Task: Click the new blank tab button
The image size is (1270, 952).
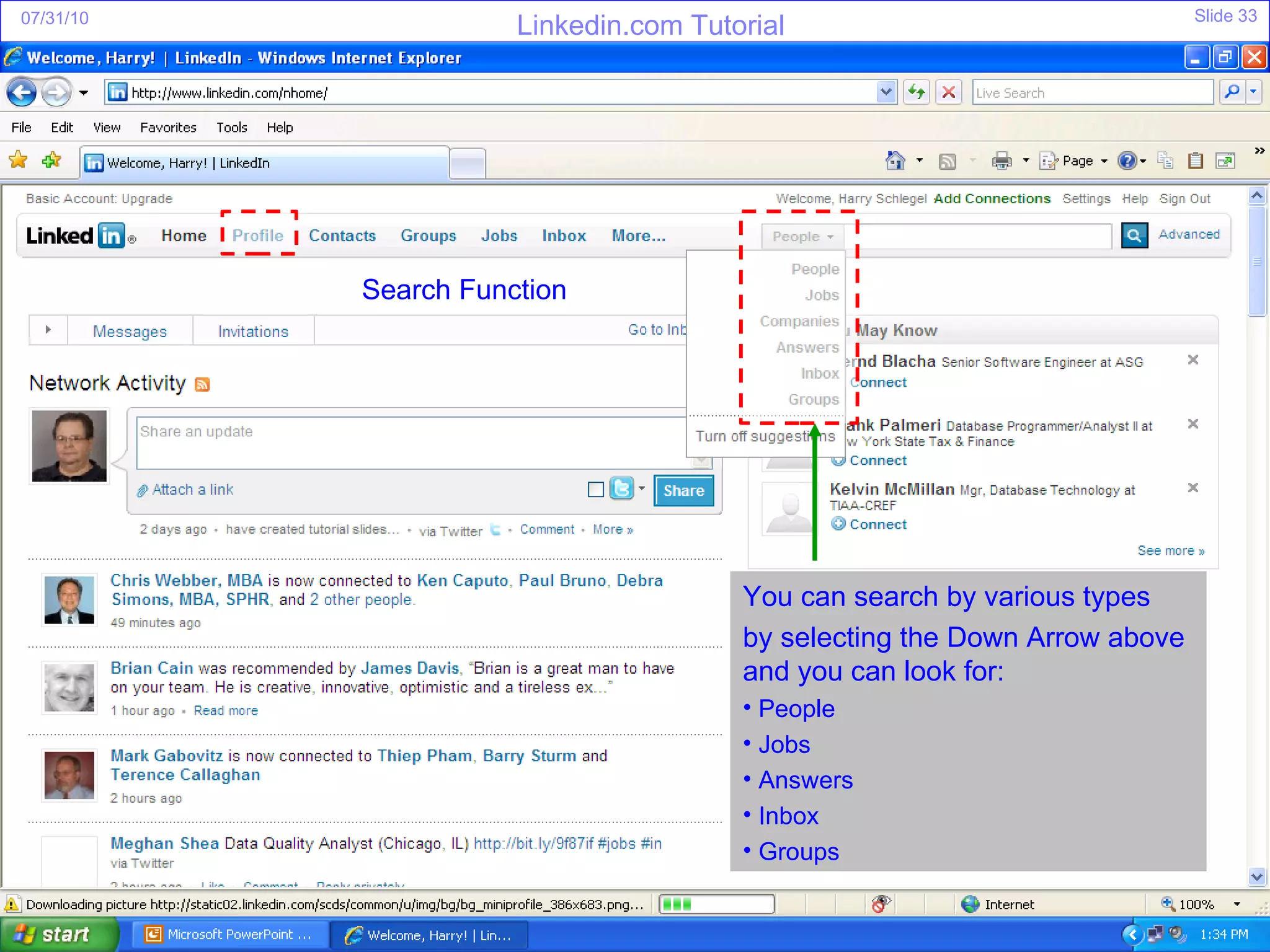Action: 468,164
